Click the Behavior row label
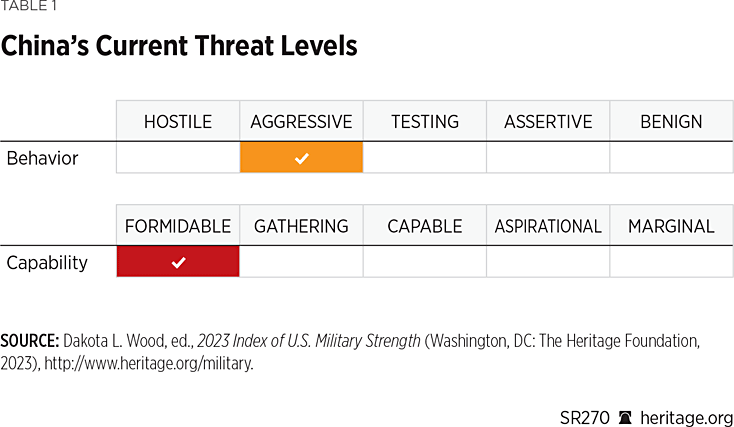 42,158
